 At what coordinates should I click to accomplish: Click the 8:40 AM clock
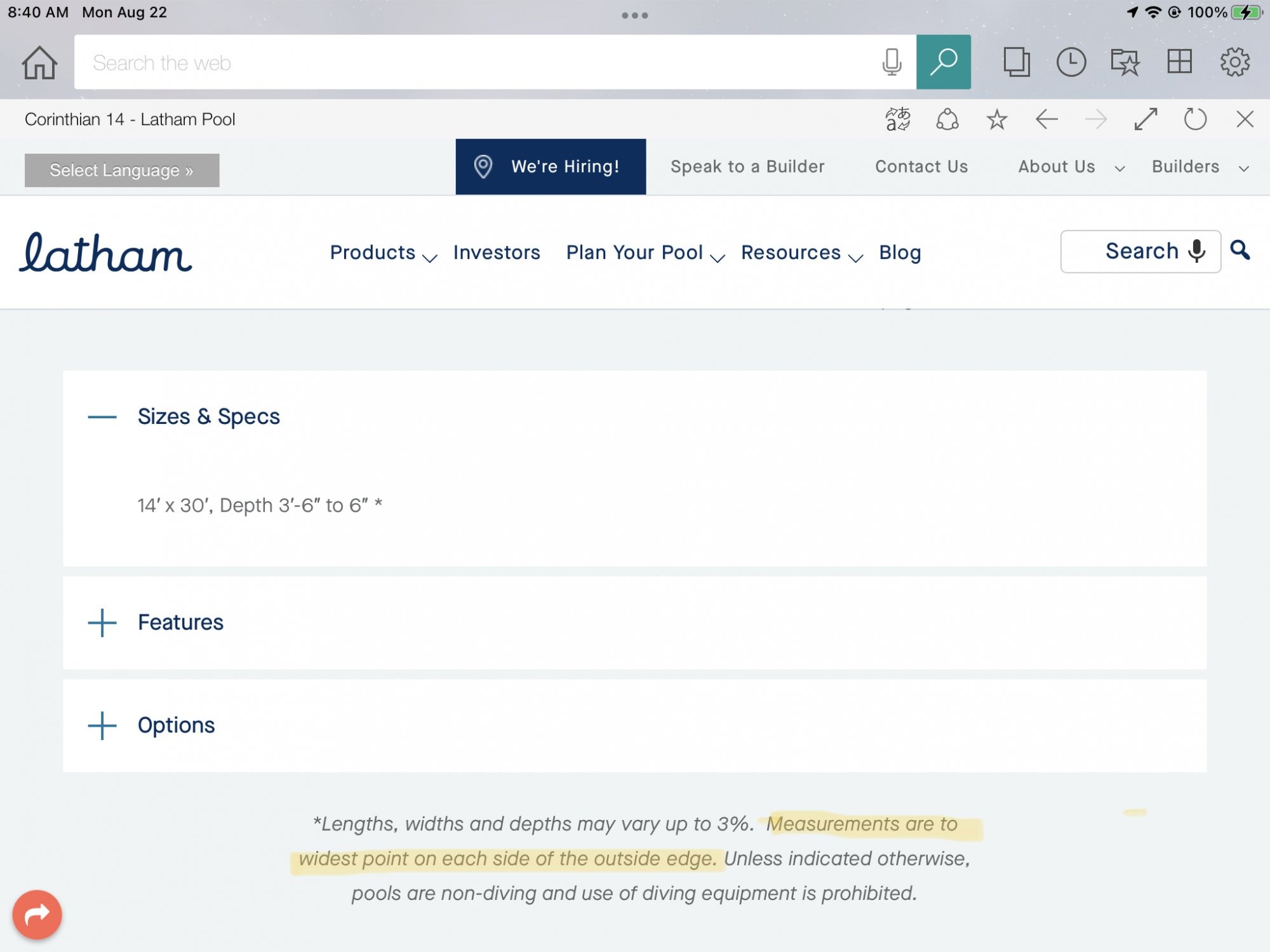(x=38, y=13)
